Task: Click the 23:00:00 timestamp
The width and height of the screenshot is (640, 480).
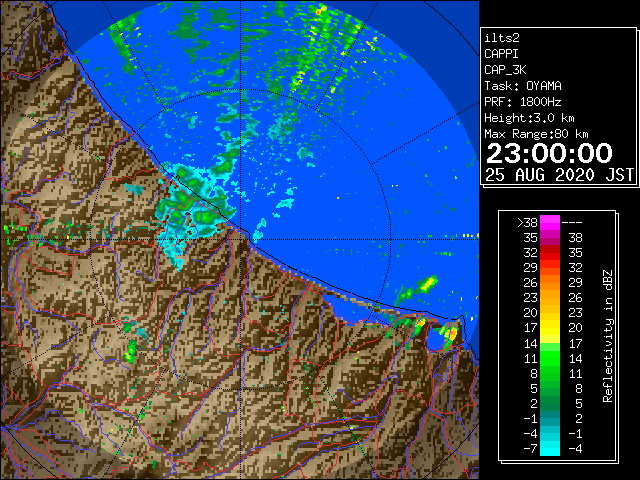Action: 549,153
